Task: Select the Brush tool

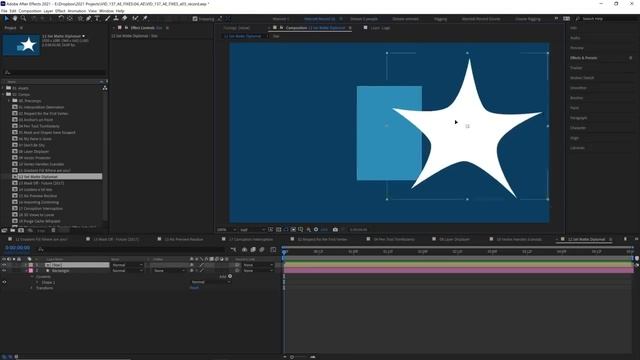Action: [x=108, y=19]
